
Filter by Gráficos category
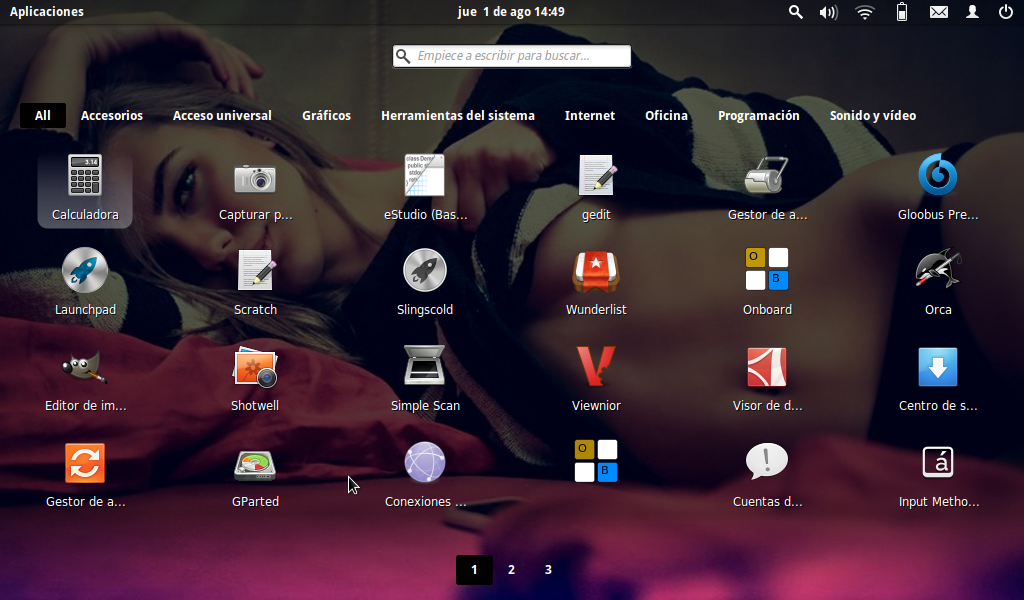(327, 116)
